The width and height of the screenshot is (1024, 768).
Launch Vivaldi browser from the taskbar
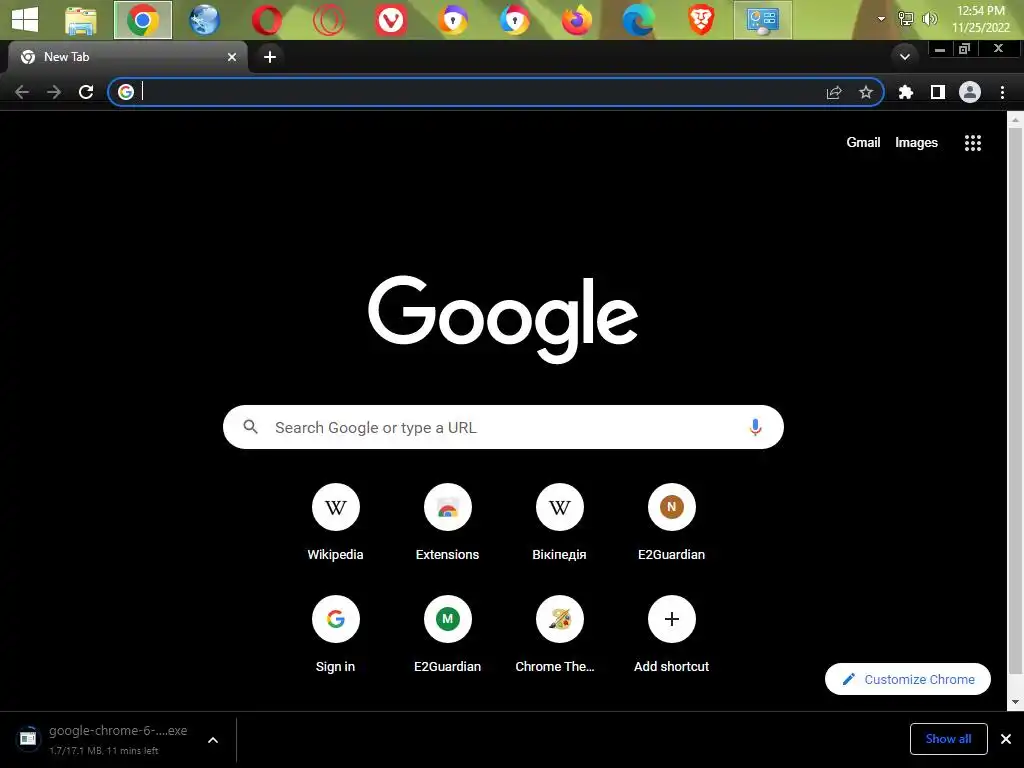[x=391, y=20]
